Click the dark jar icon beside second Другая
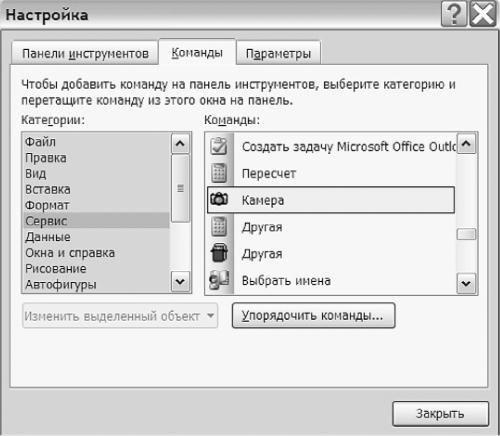 (219, 253)
